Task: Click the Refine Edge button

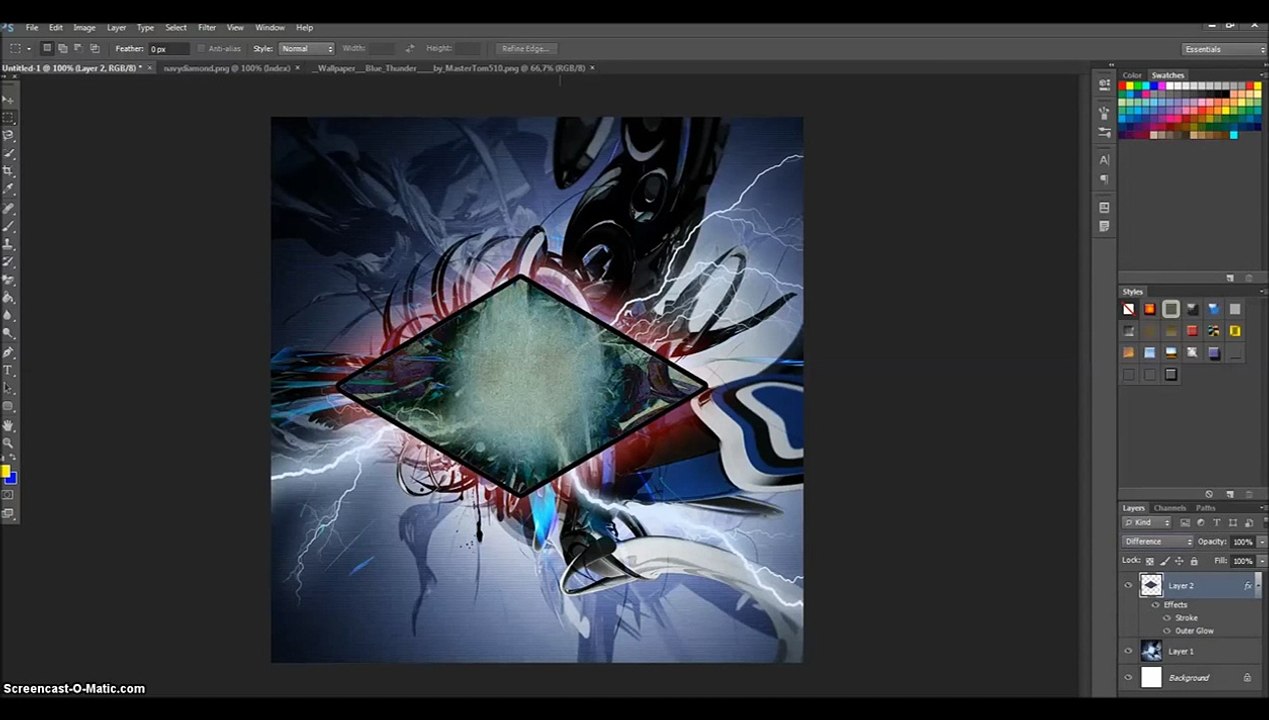Action: (x=527, y=48)
